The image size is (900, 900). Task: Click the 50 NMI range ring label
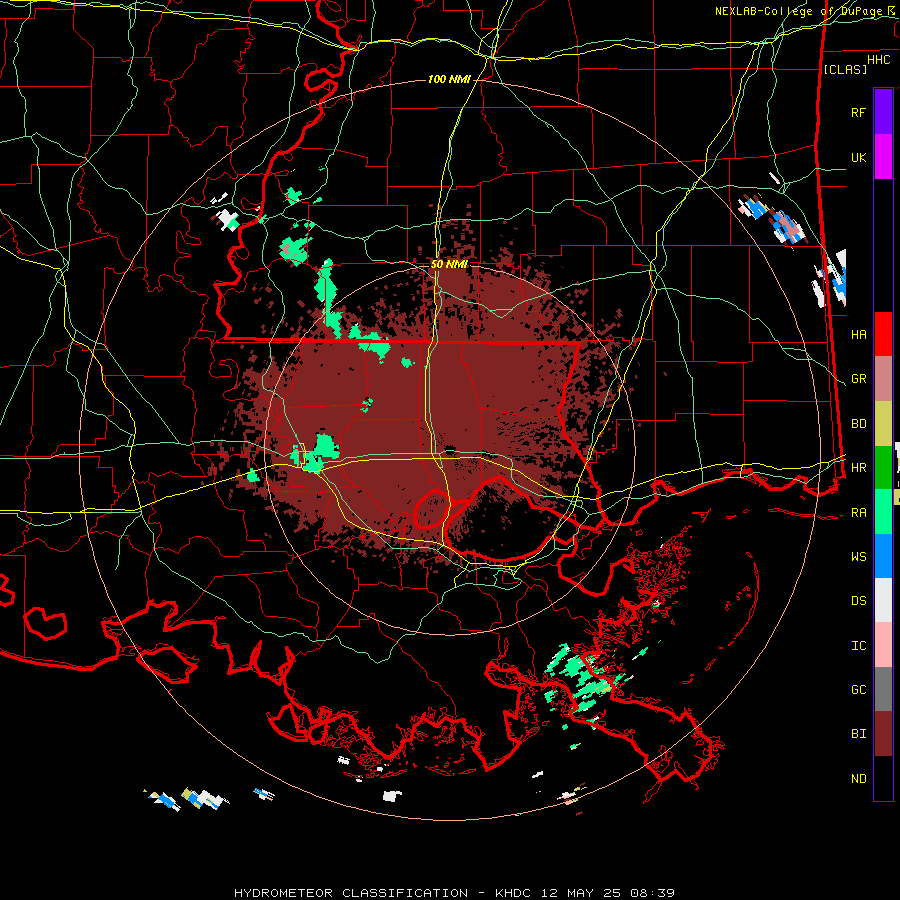pyautogui.click(x=449, y=264)
